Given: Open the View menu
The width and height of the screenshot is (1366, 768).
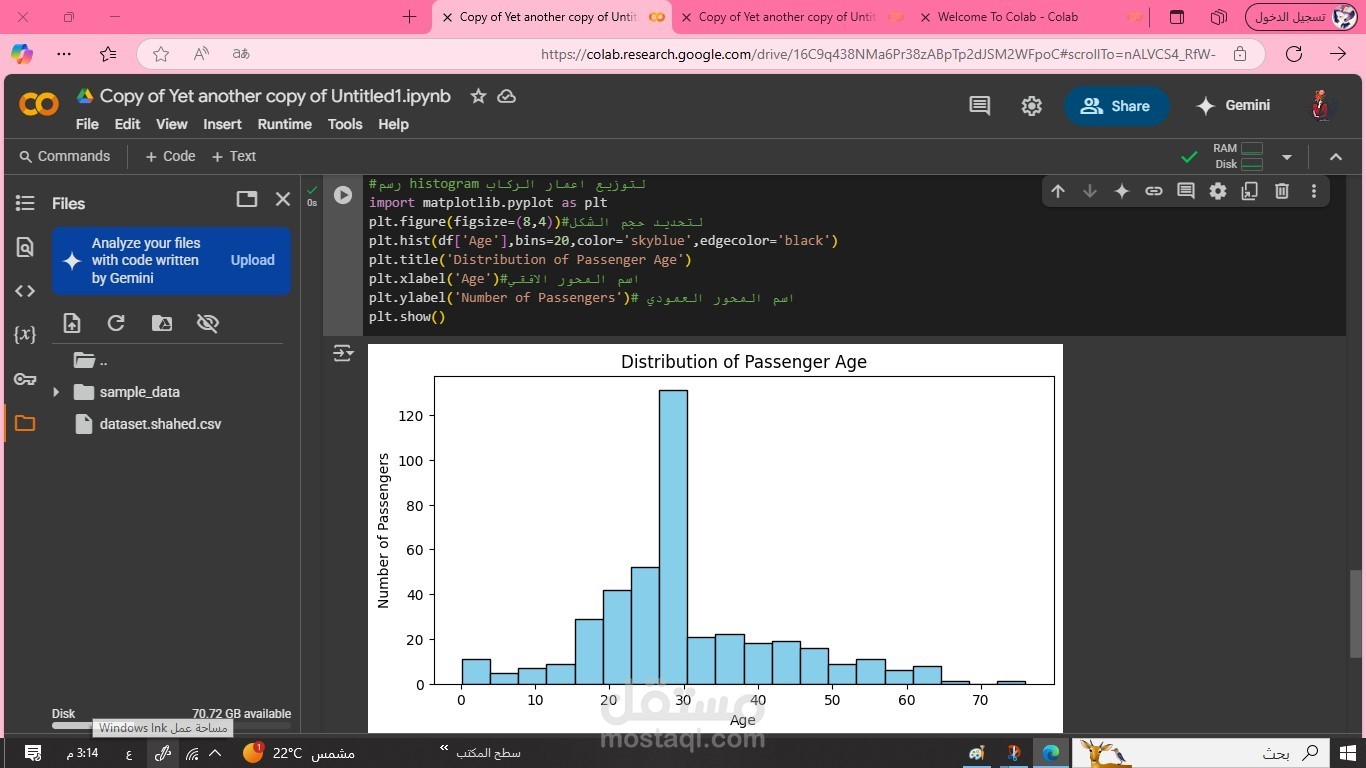Looking at the screenshot, I should [171, 124].
